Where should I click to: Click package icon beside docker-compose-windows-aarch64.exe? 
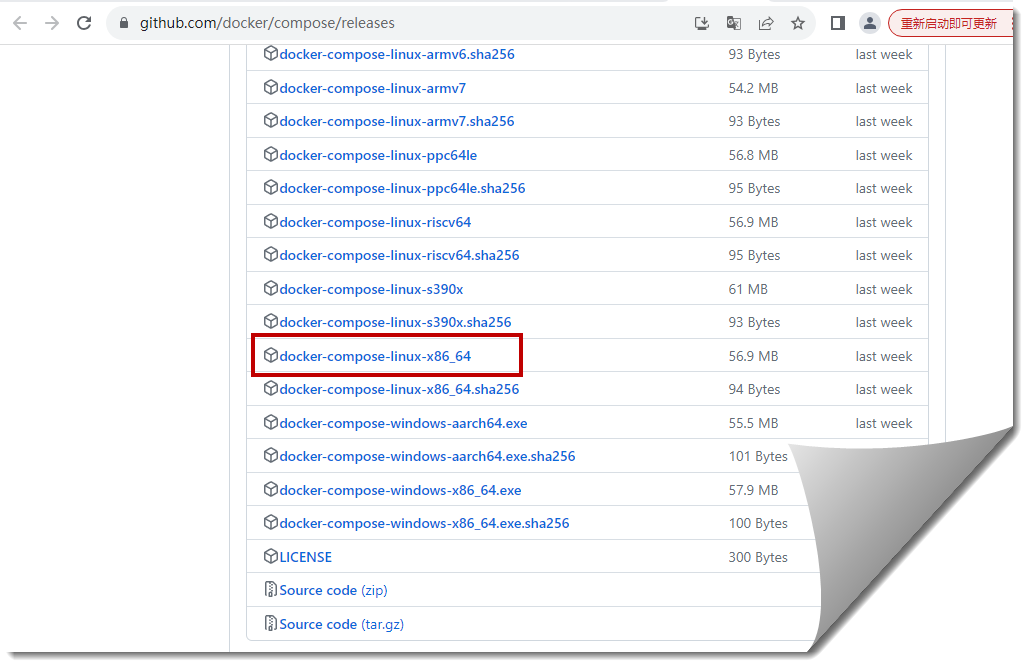(271, 422)
